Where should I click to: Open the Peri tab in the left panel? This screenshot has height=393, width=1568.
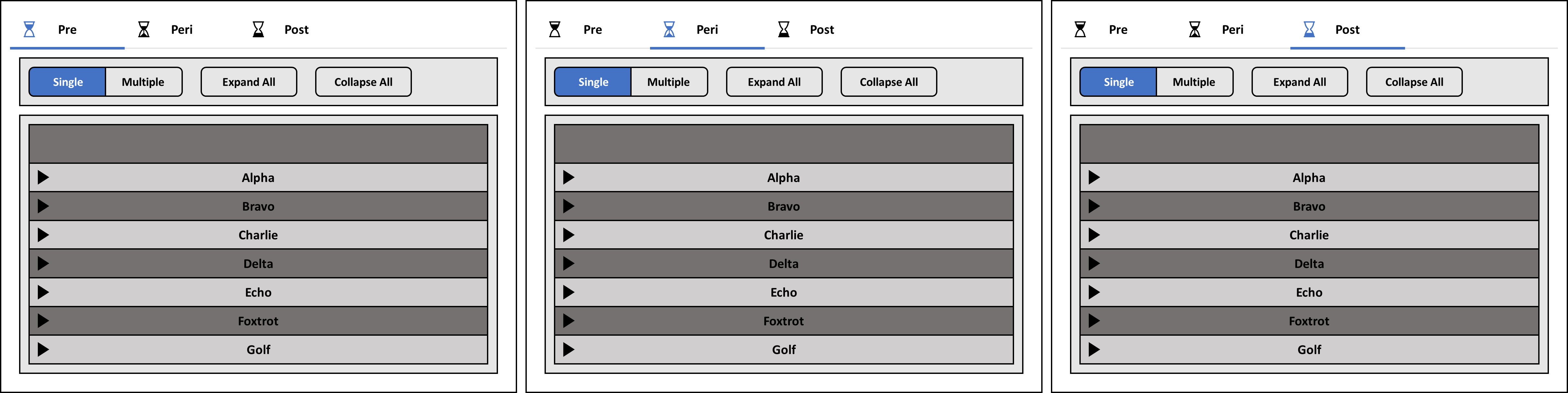182,29
